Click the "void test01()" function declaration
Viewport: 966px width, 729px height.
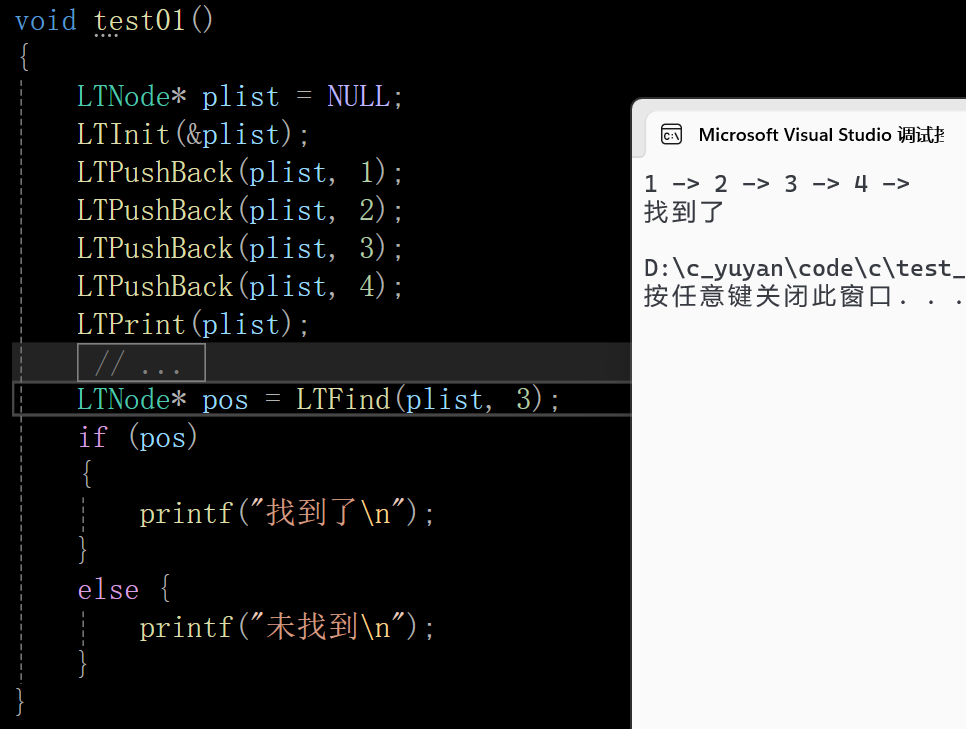pos(114,21)
